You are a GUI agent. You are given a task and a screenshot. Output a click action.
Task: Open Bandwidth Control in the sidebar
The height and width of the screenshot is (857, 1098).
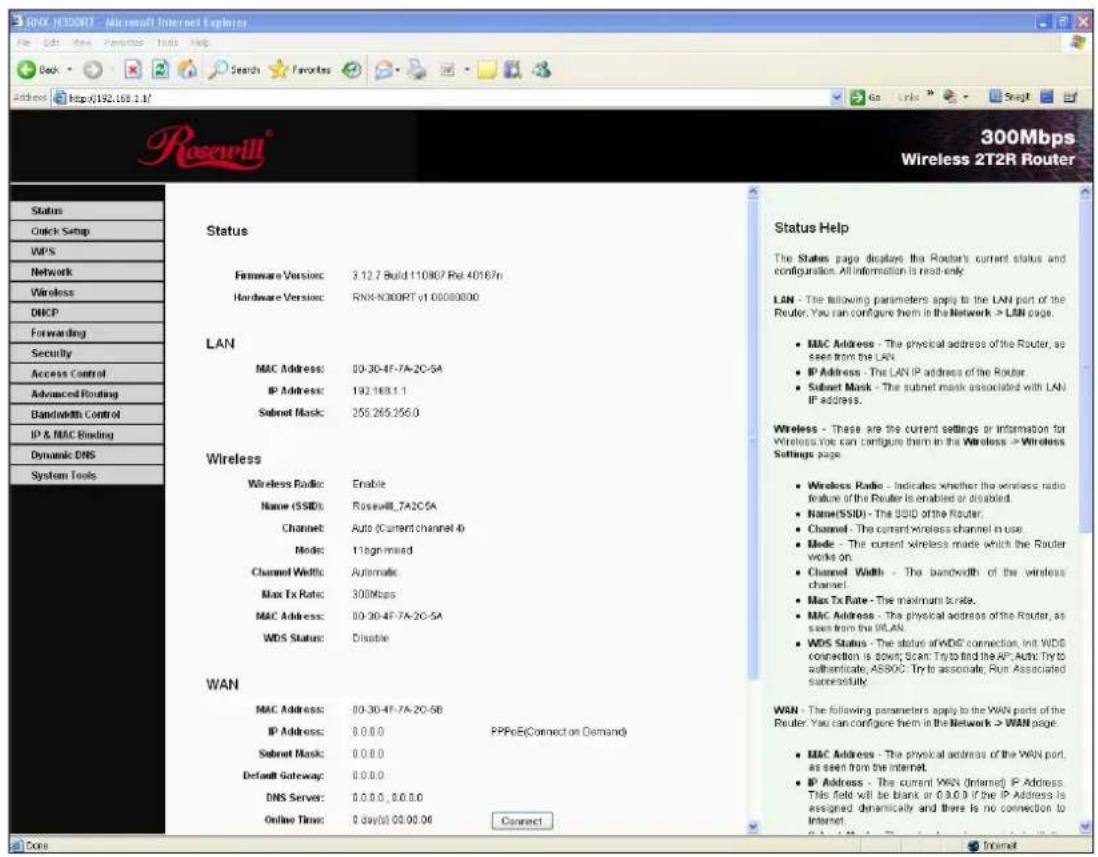(87, 414)
